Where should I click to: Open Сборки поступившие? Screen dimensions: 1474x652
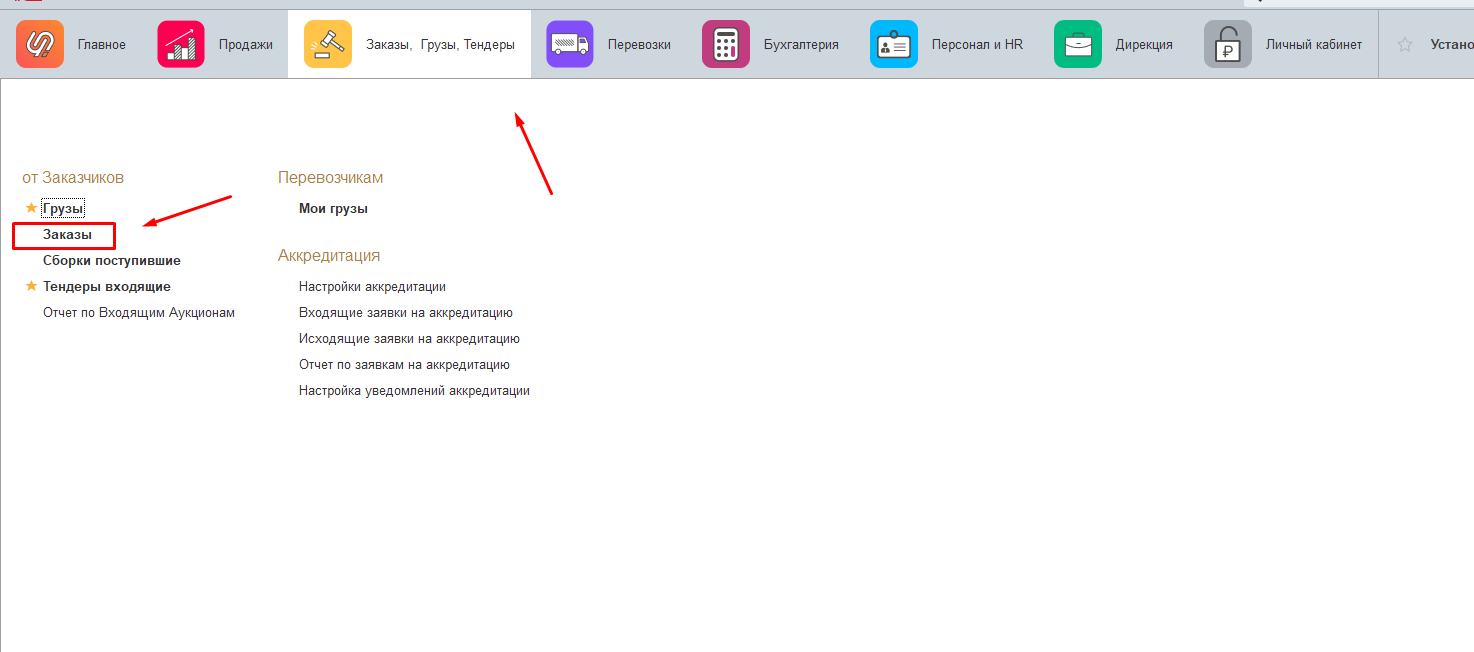coord(112,261)
